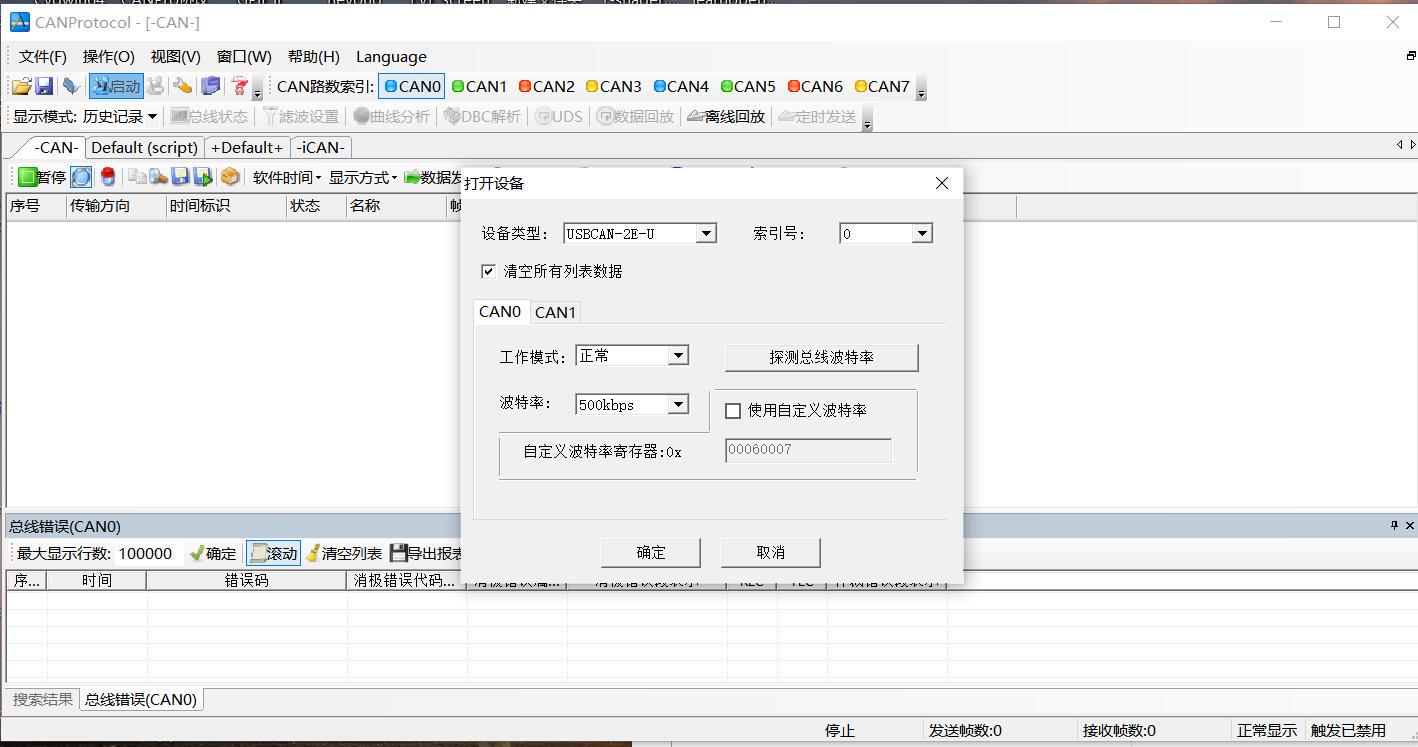
Task: Select CAN2 channel indicator
Action: point(546,87)
